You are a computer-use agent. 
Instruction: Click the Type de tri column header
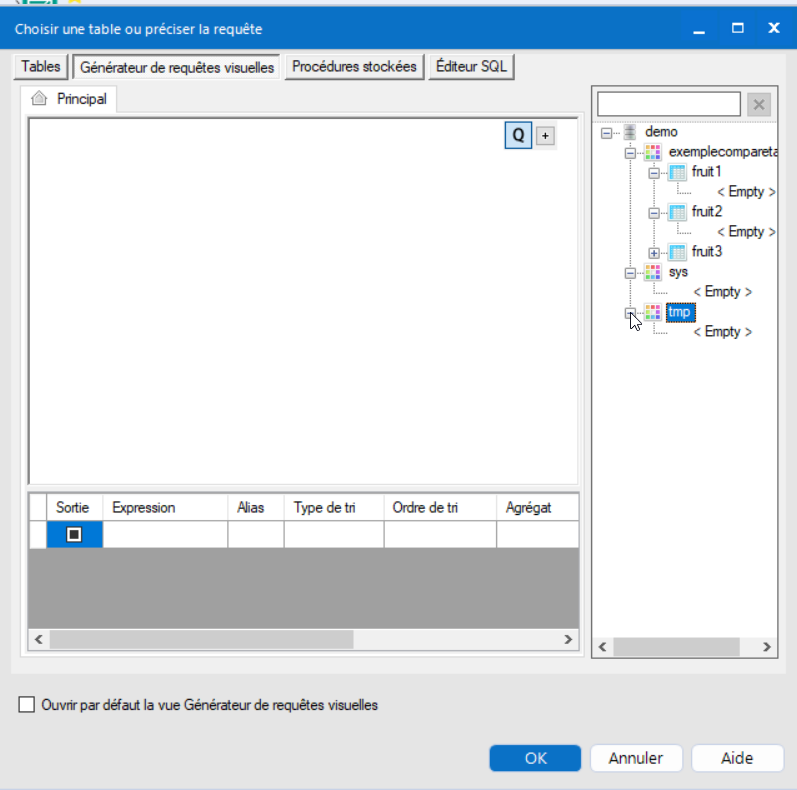334,507
